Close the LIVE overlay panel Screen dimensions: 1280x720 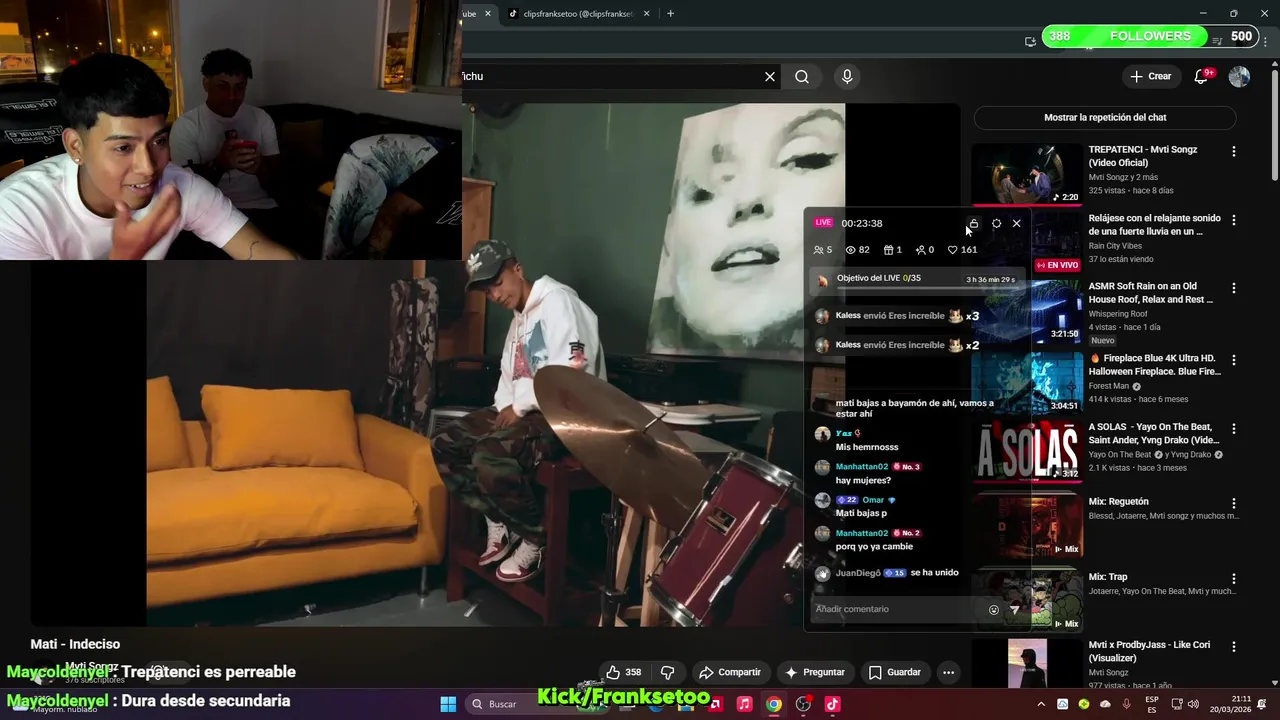pos(1017,223)
